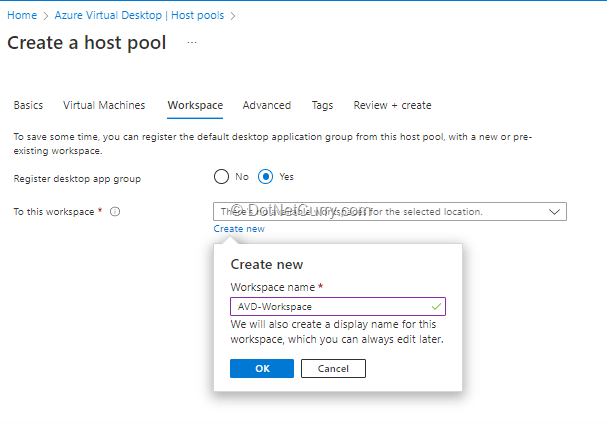The width and height of the screenshot is (607, 423).
Task: Focus the Workspace name input field
Action: tap(338, 307)
